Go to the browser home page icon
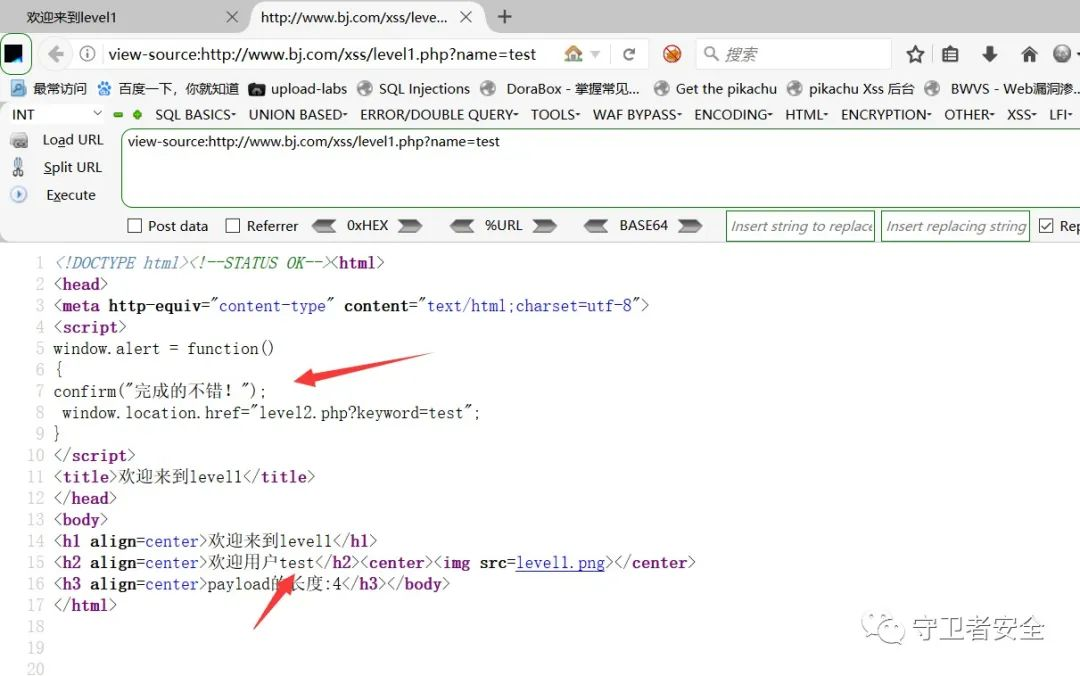1080x676 pixels. point(1029,54)
